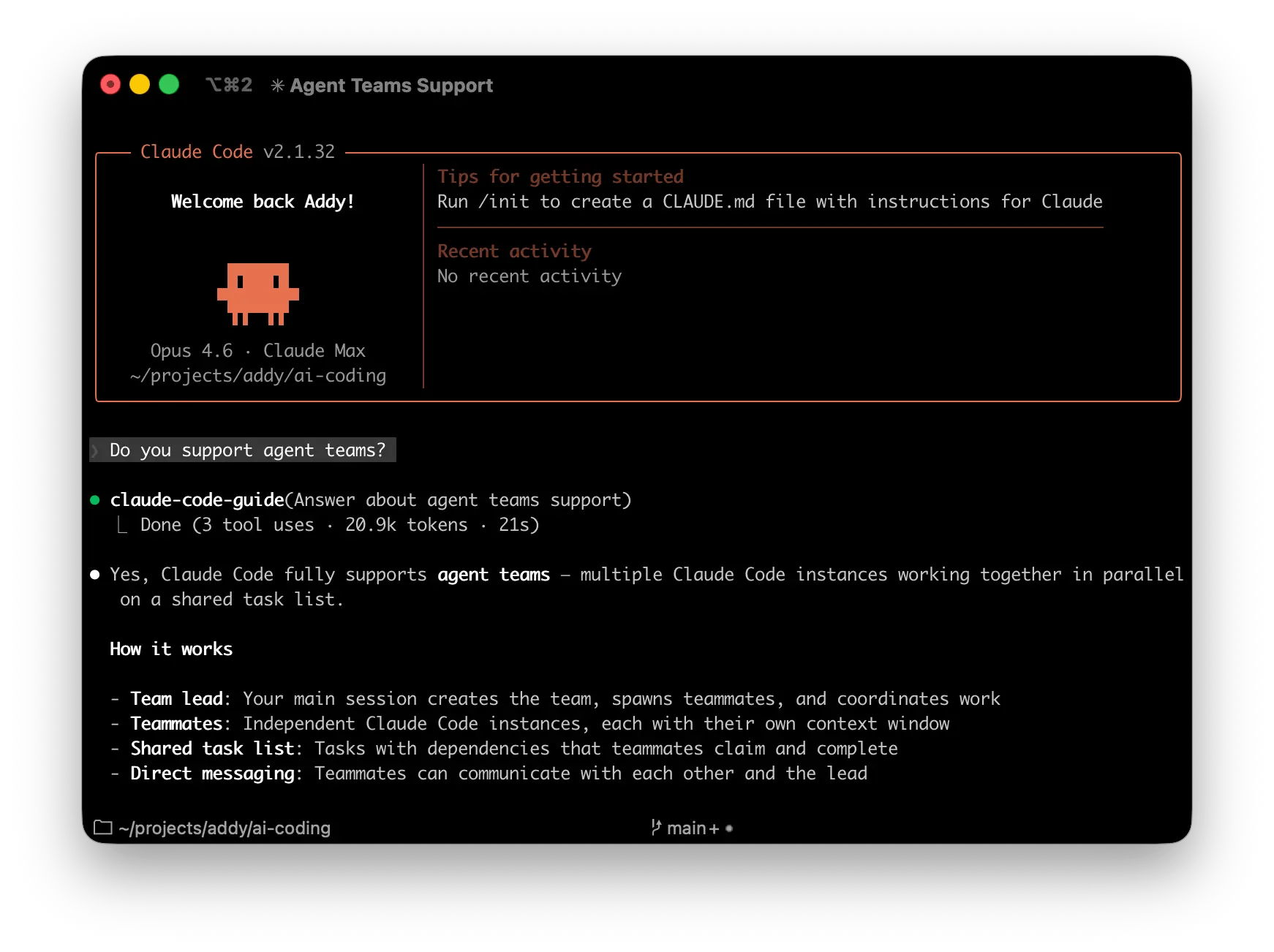Screen dimensions: 1274x952
Task: Click the 'Recent activity' heading
Action: pos(514,252)
